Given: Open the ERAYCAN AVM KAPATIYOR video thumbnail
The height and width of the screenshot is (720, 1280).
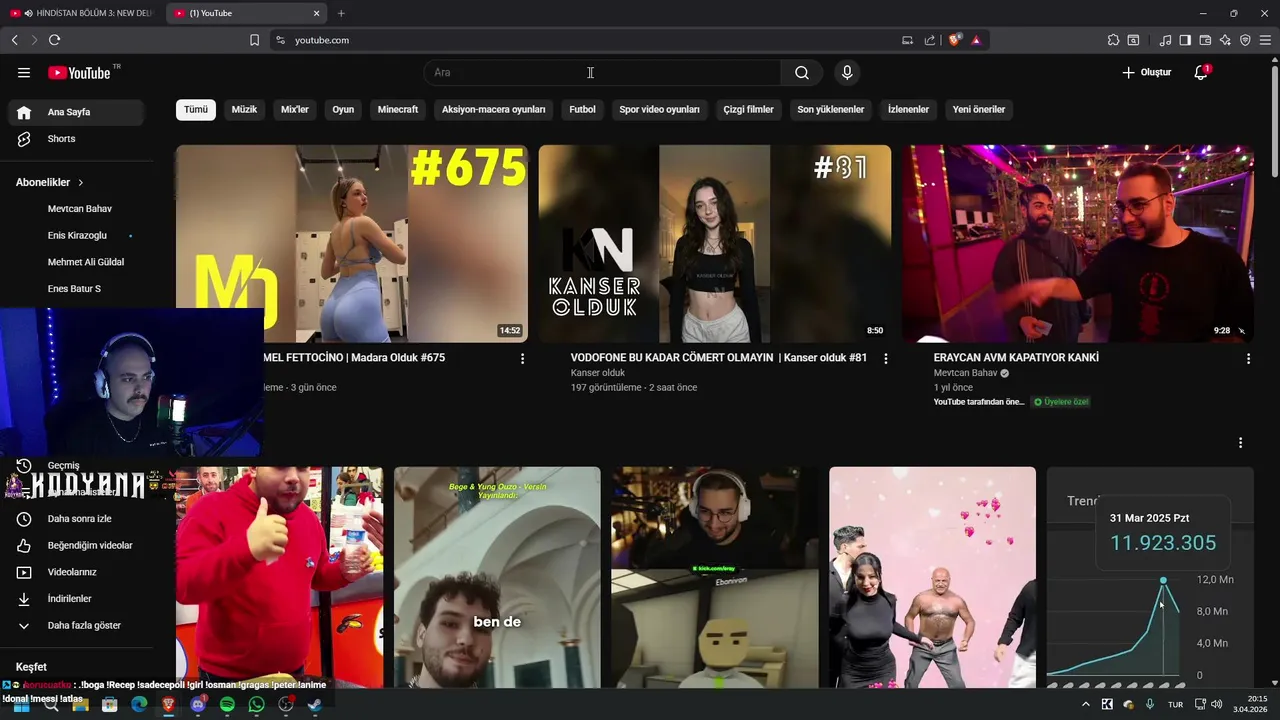Looking at the screenshot, I should coord(1078,243).
